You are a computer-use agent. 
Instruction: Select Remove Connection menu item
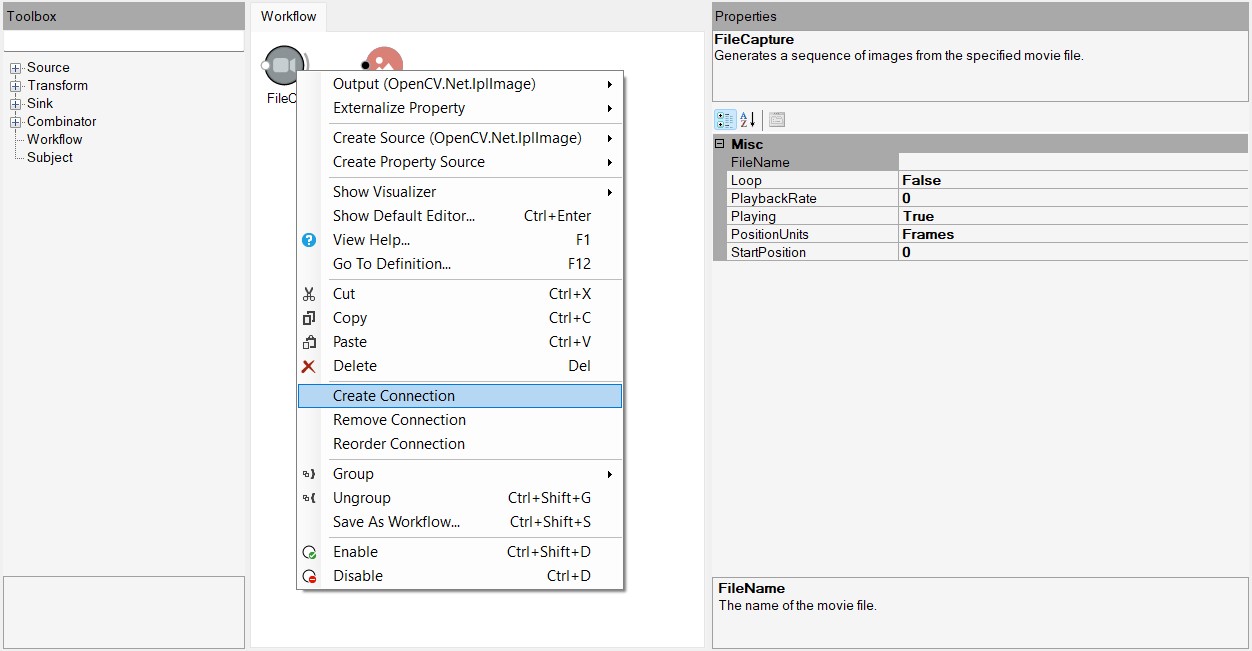click(x=460, y=420)
